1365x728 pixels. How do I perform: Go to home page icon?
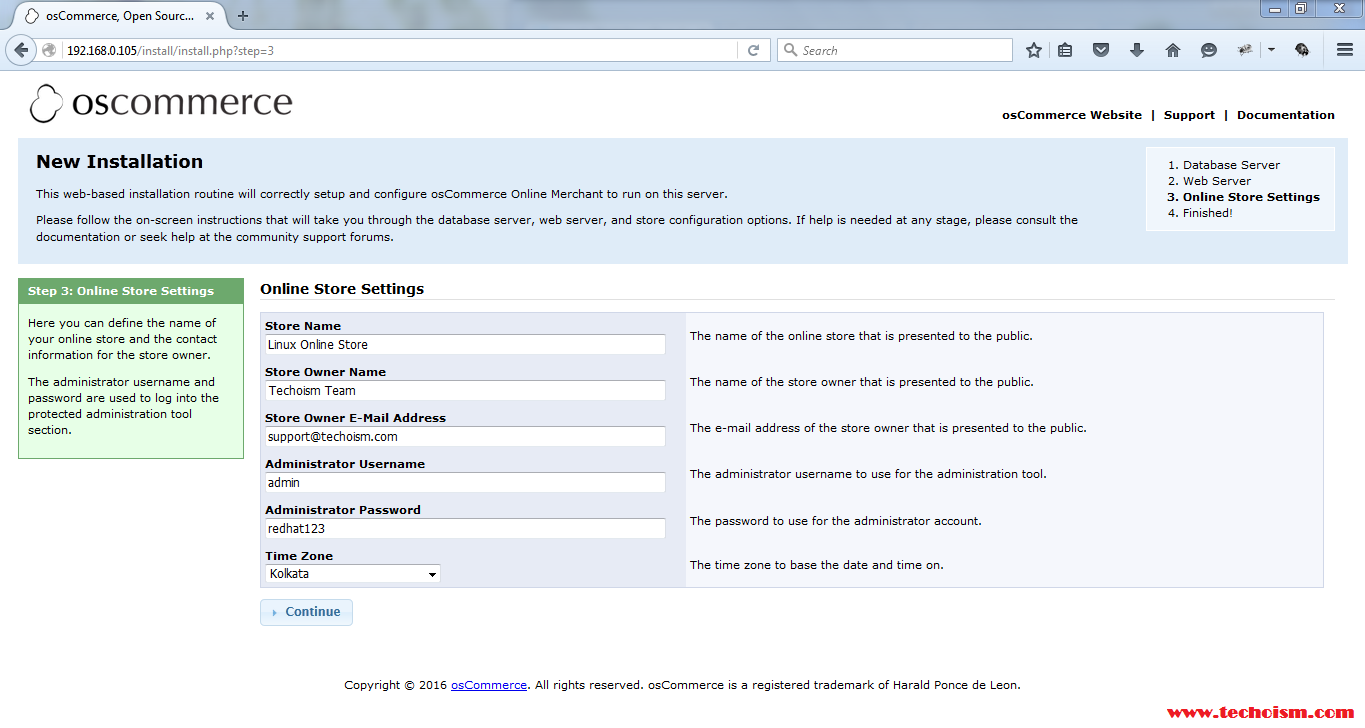click(1173, 50)
